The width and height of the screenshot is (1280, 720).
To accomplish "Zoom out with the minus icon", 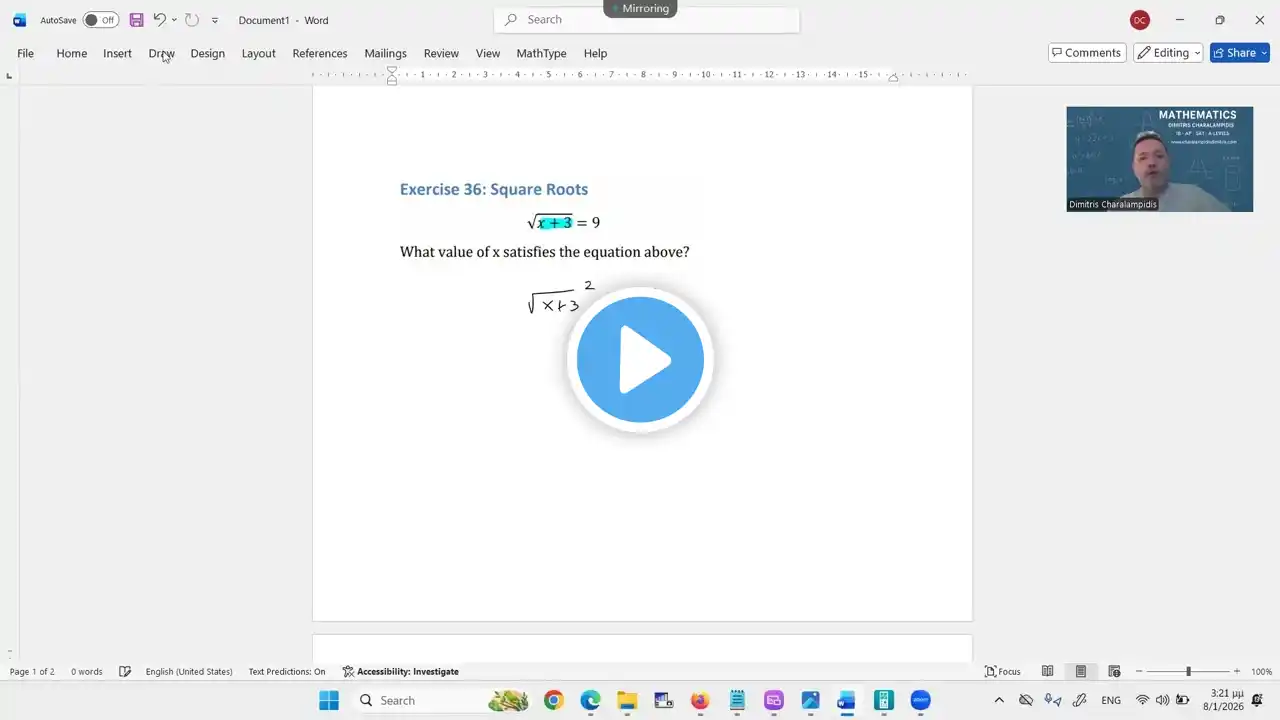I will tap(1139, 672).
